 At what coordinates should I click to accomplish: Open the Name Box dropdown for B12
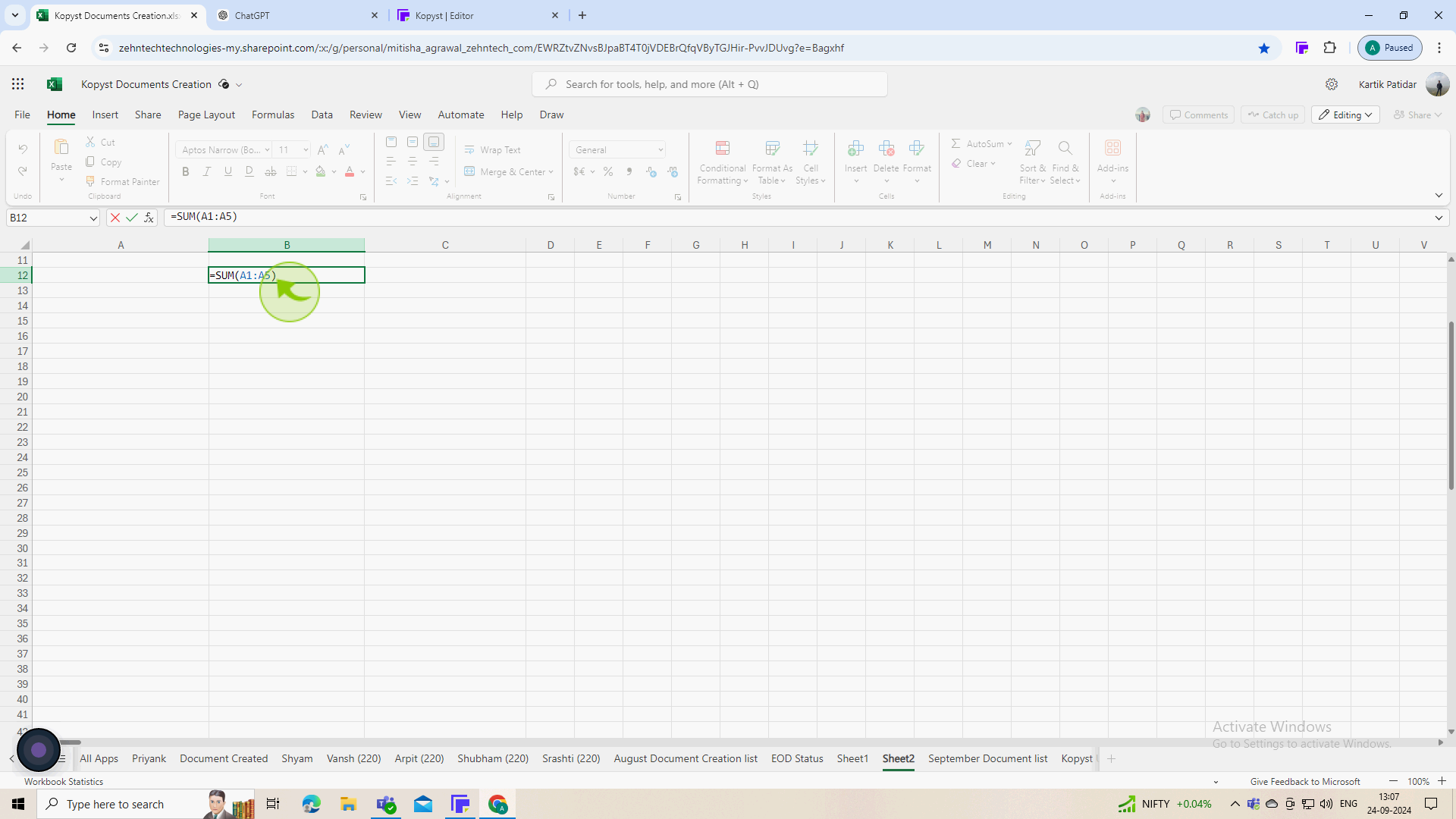pyautogui.click(x=93, y=218)
